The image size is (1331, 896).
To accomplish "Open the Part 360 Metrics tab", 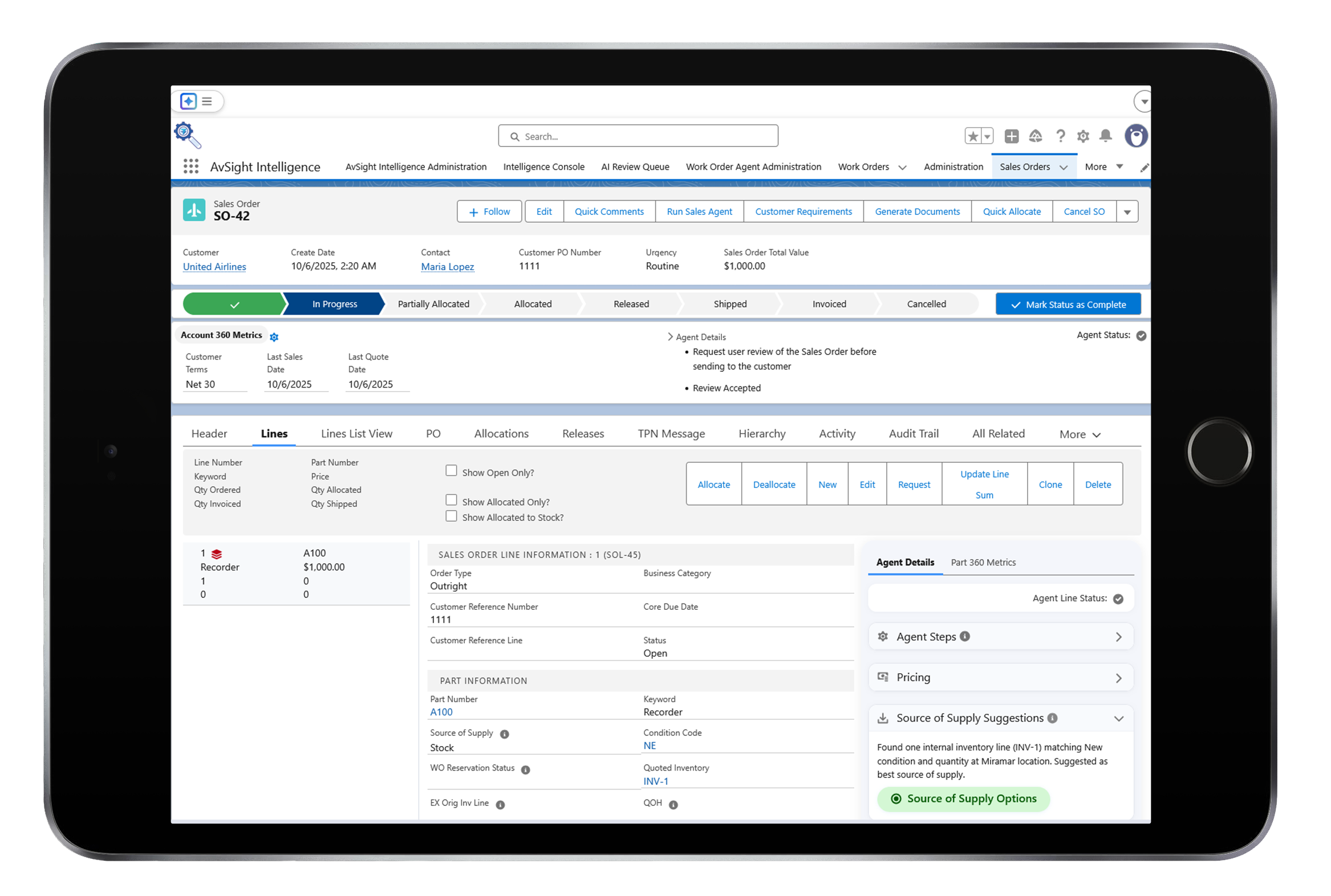I will 983,563.
